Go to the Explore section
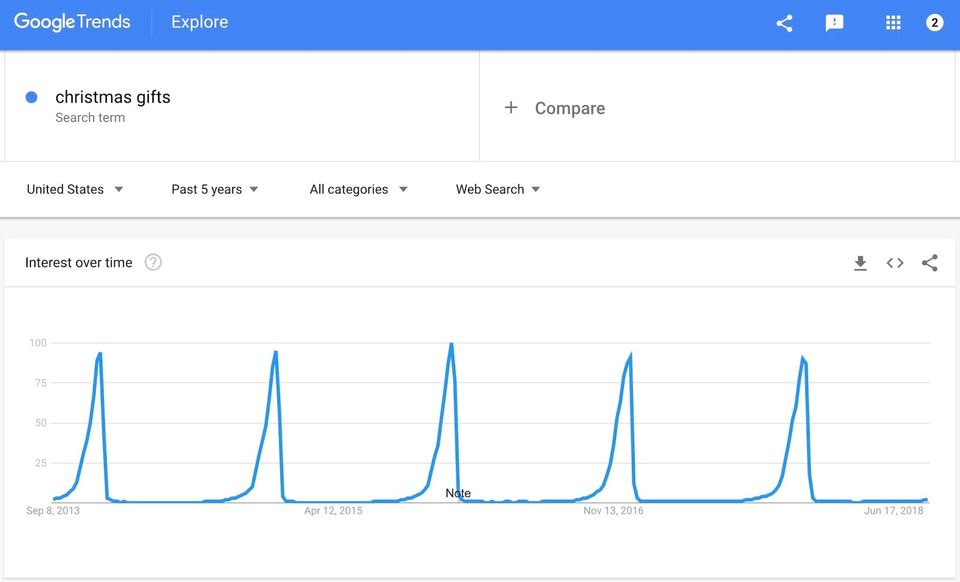The image size is (960, 582). (x=199, y=22)
